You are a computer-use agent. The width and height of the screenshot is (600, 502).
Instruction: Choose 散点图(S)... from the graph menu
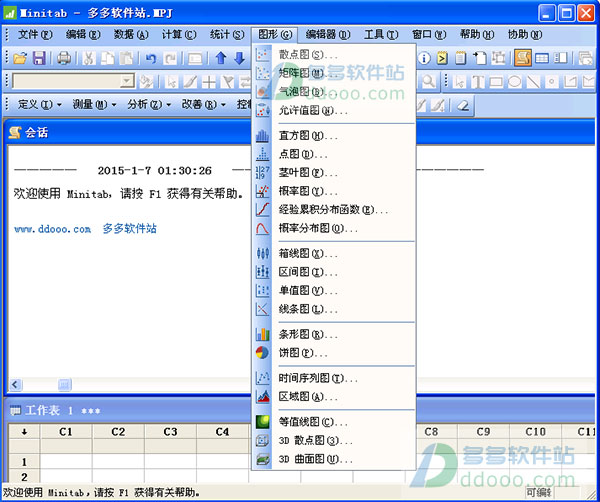pos(334,55)
